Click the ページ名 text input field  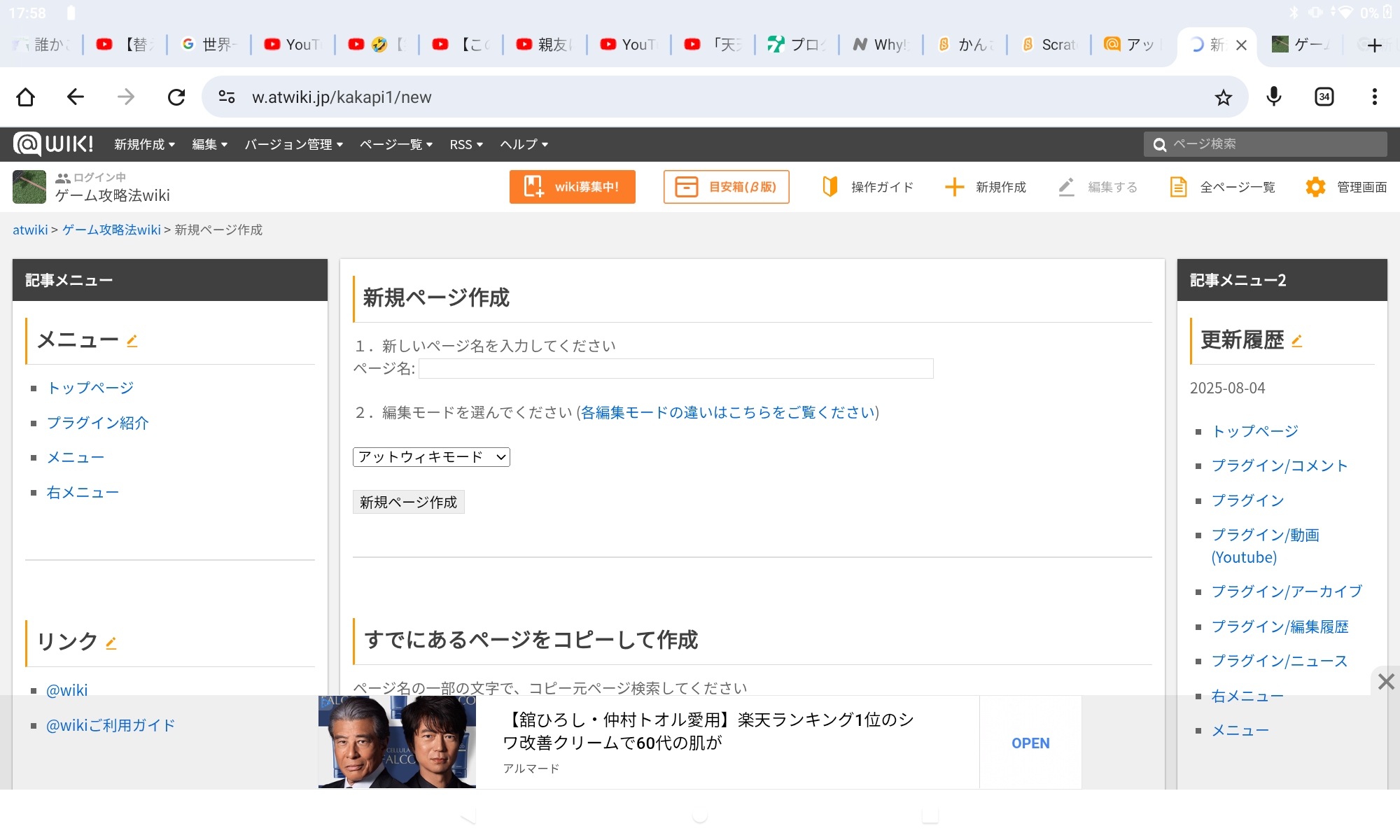(x=675, y=368)
